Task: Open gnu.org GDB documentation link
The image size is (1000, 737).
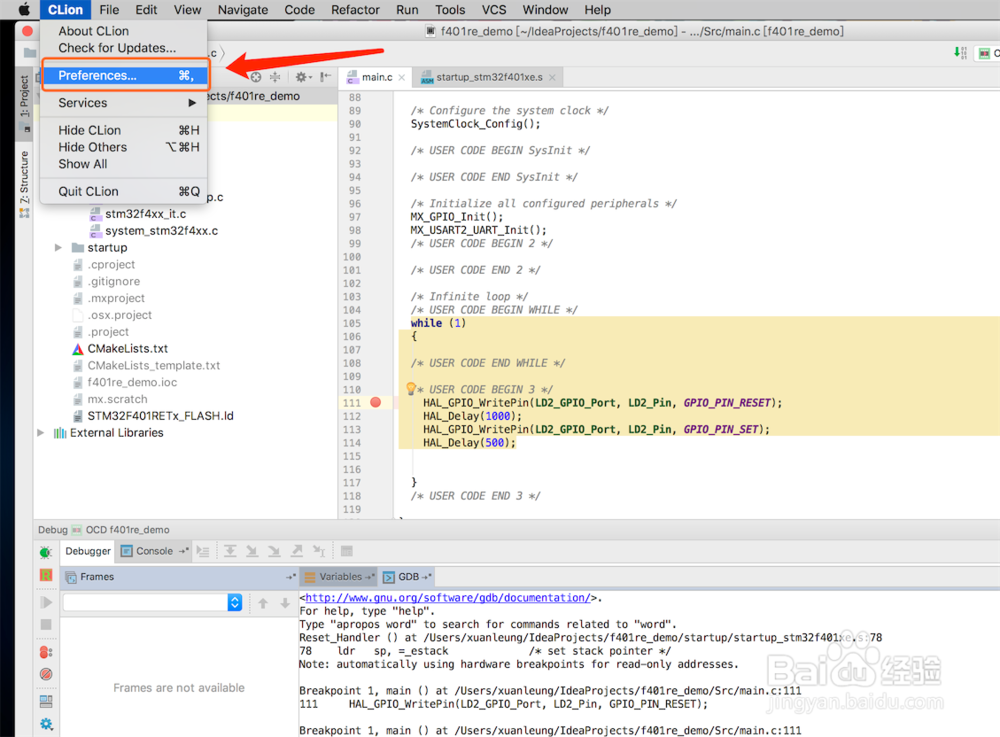Action: point(448,598)
